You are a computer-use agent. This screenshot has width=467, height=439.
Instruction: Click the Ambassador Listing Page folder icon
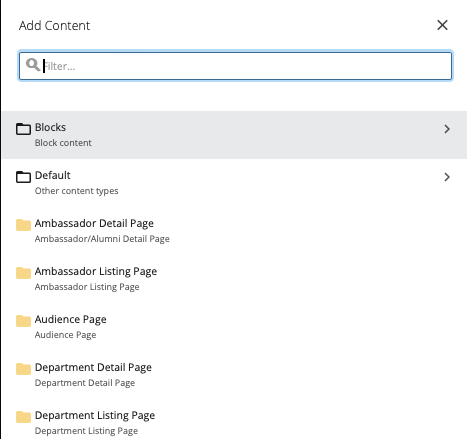pyautogui.click(x=23, y=273)
